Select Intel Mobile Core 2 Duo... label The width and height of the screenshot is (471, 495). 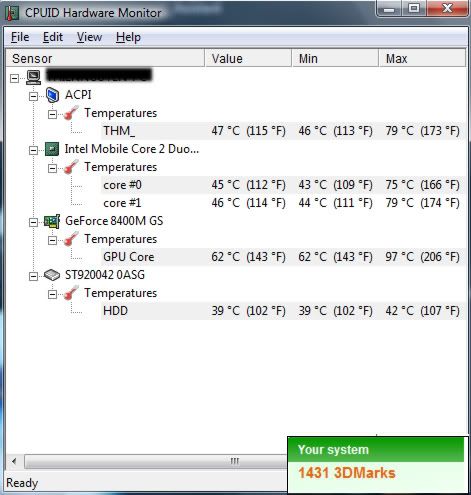point(132,149)
